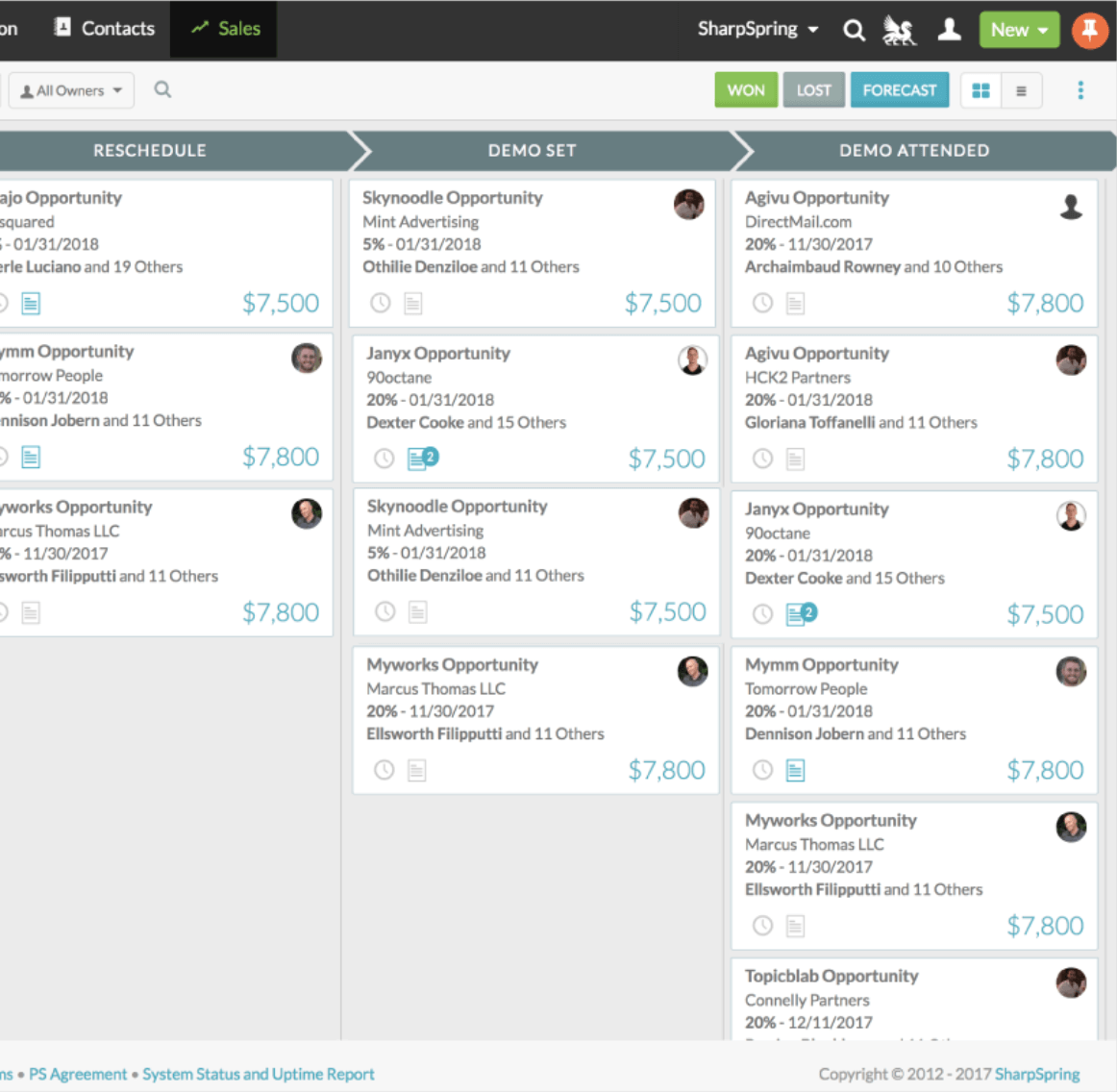This screenshot has height=1092, width=1117.
Task: Click document icon on Myworks card in Demo Set
Action: point(417,770)
